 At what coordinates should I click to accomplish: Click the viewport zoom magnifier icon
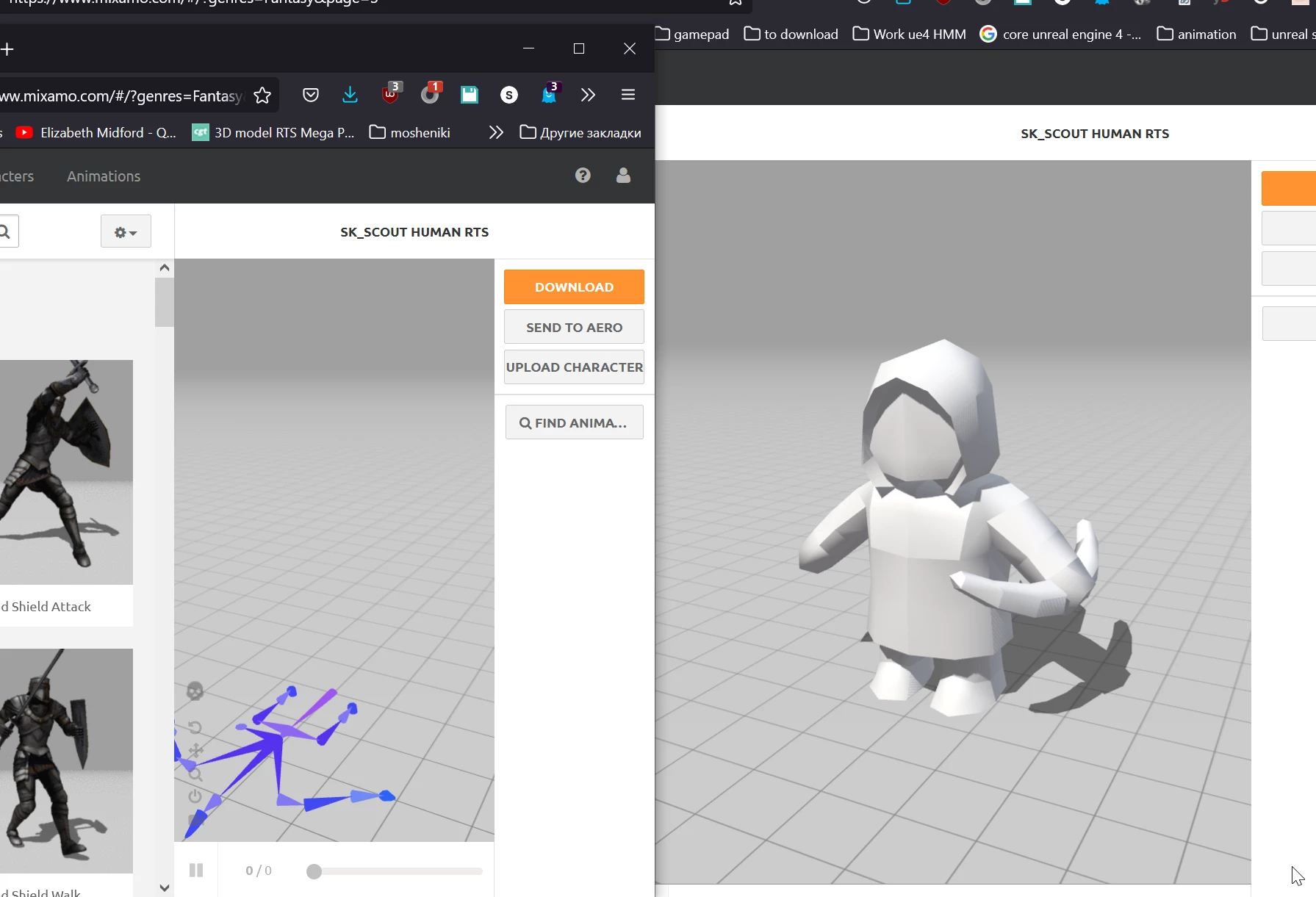pyautogui.click(x=195, y=774)
